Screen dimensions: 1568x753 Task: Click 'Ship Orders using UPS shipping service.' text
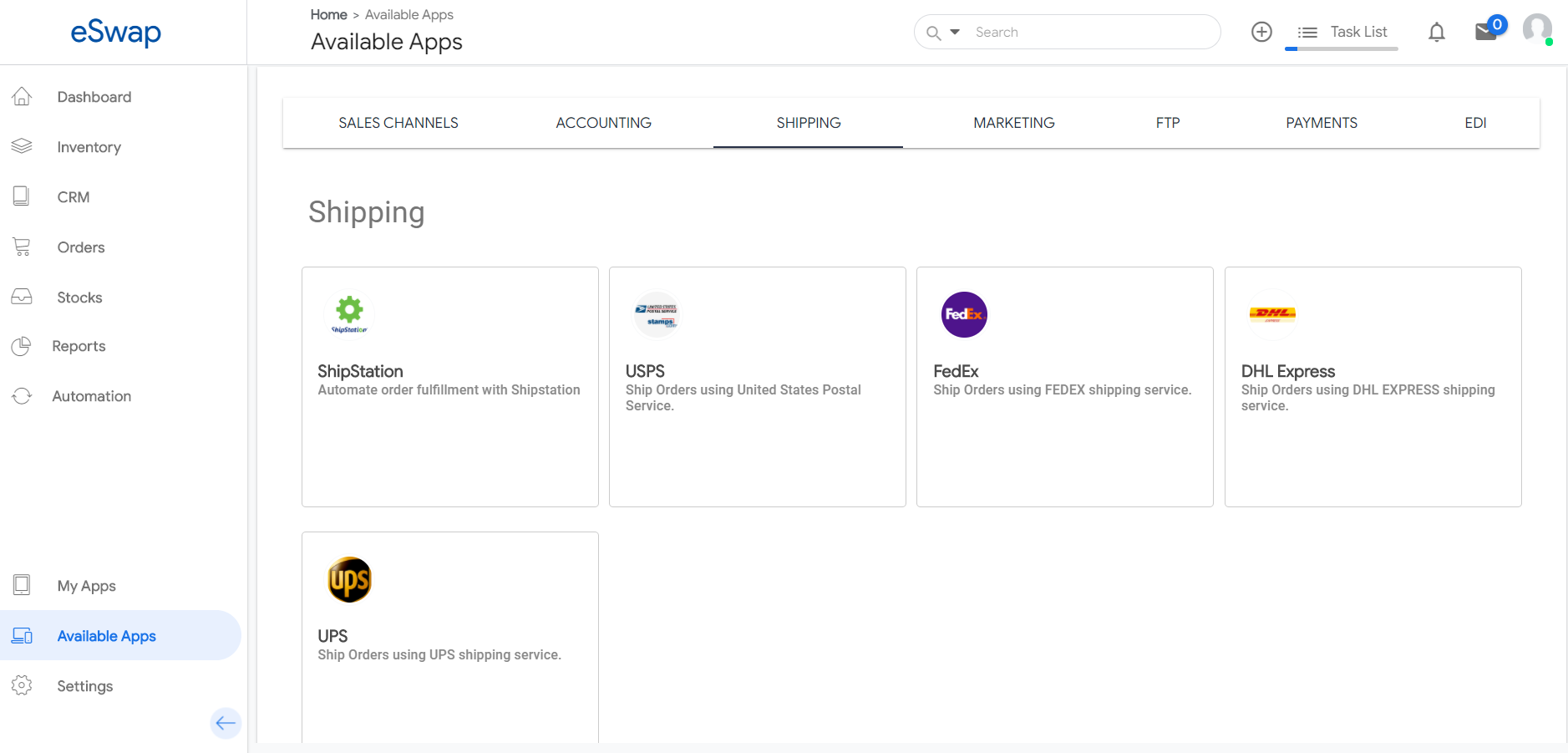click(x=439, y=654)
